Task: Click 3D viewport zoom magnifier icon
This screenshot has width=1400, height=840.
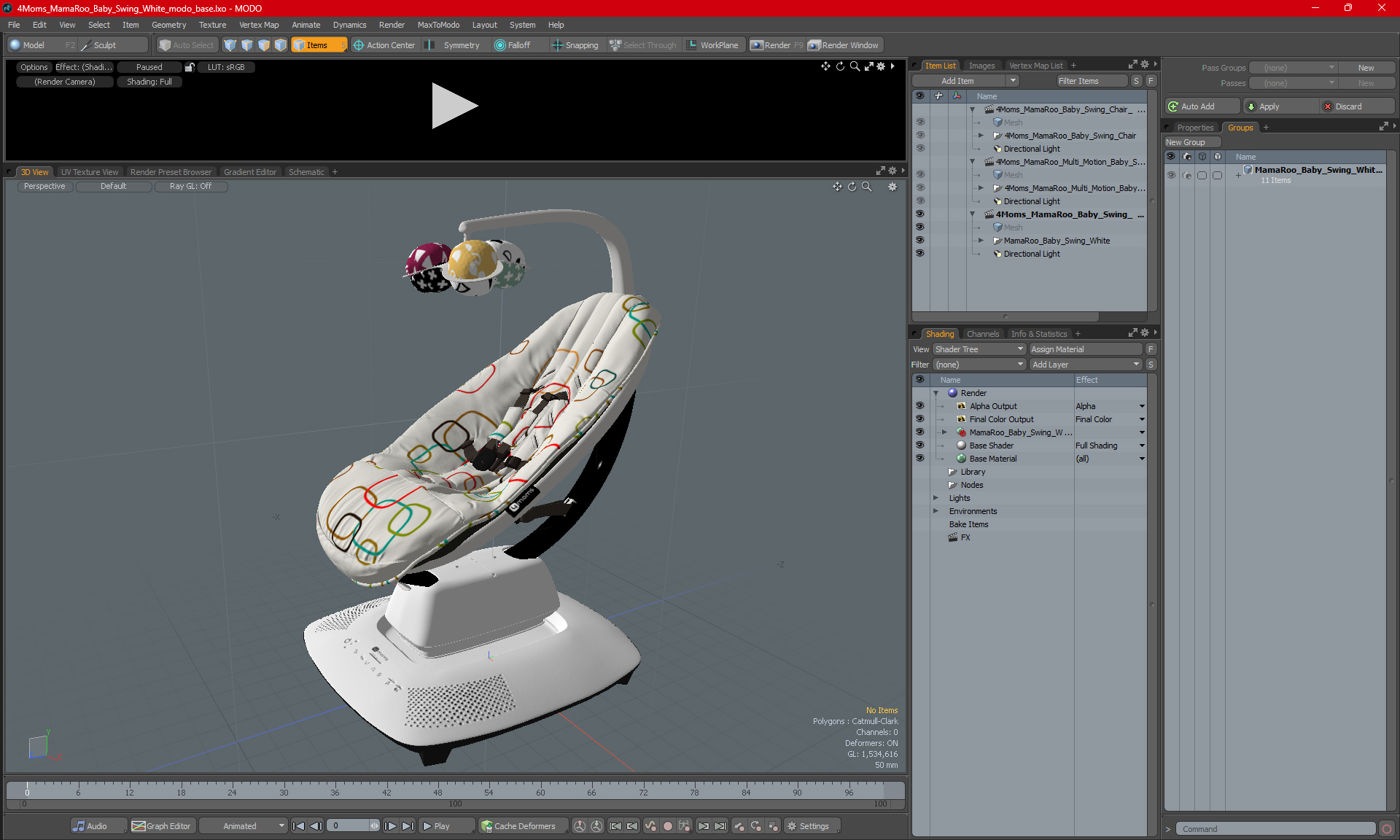Action: click(867, 187)
